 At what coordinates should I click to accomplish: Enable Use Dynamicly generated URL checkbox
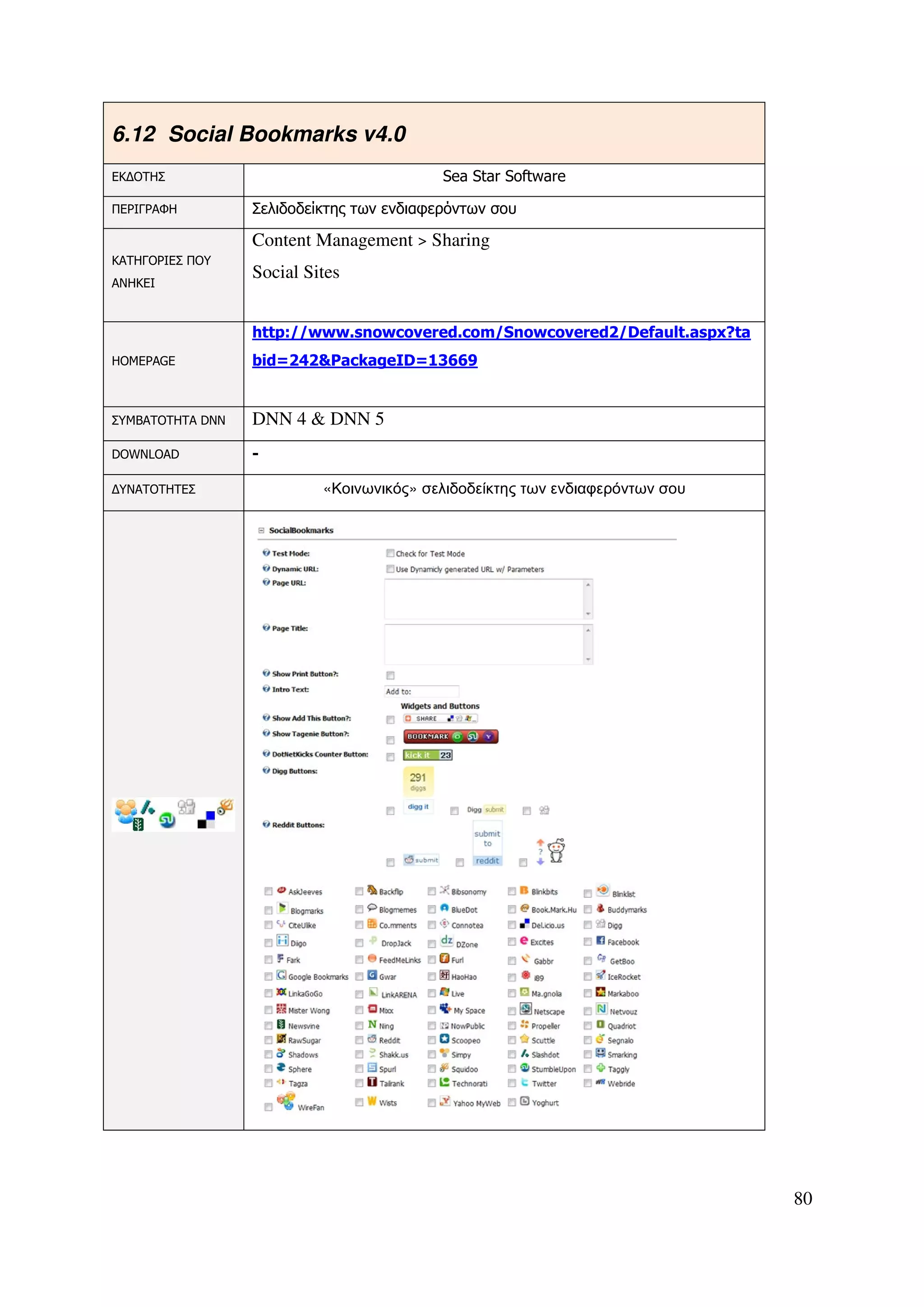390,568
